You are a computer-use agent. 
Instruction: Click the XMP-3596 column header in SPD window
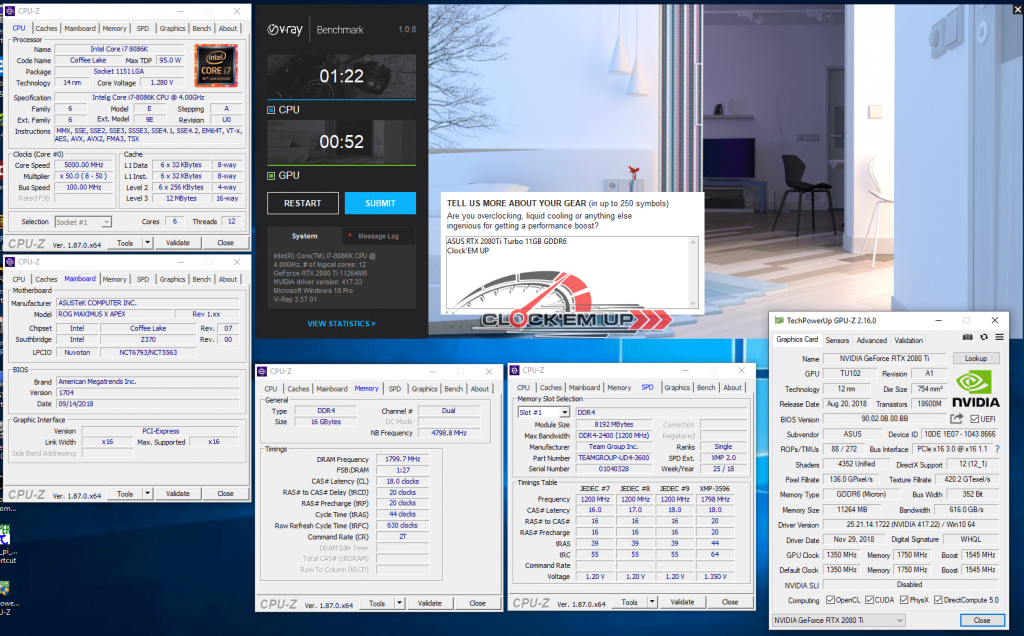pos(714,488)
